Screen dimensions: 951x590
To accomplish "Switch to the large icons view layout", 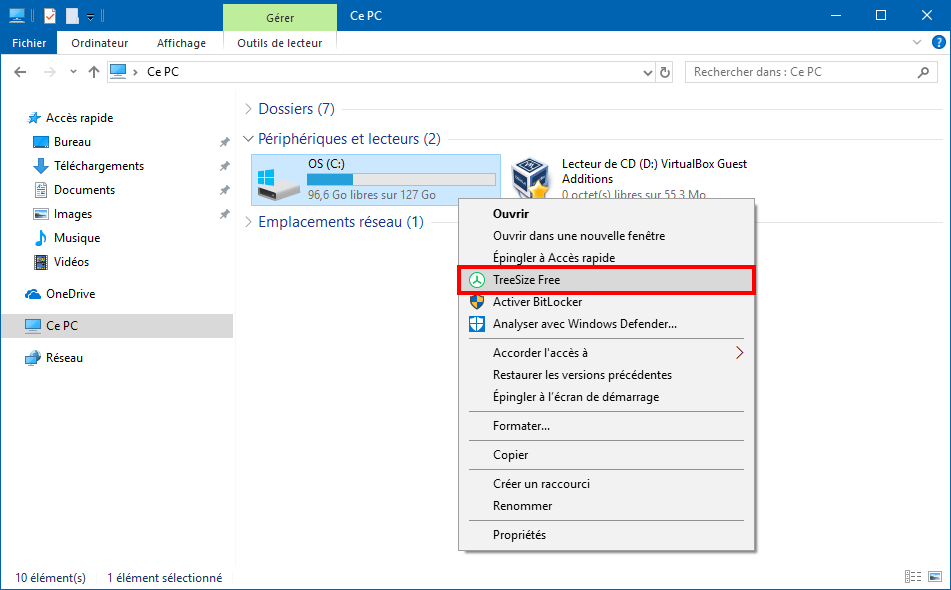I will pos(936,577).
